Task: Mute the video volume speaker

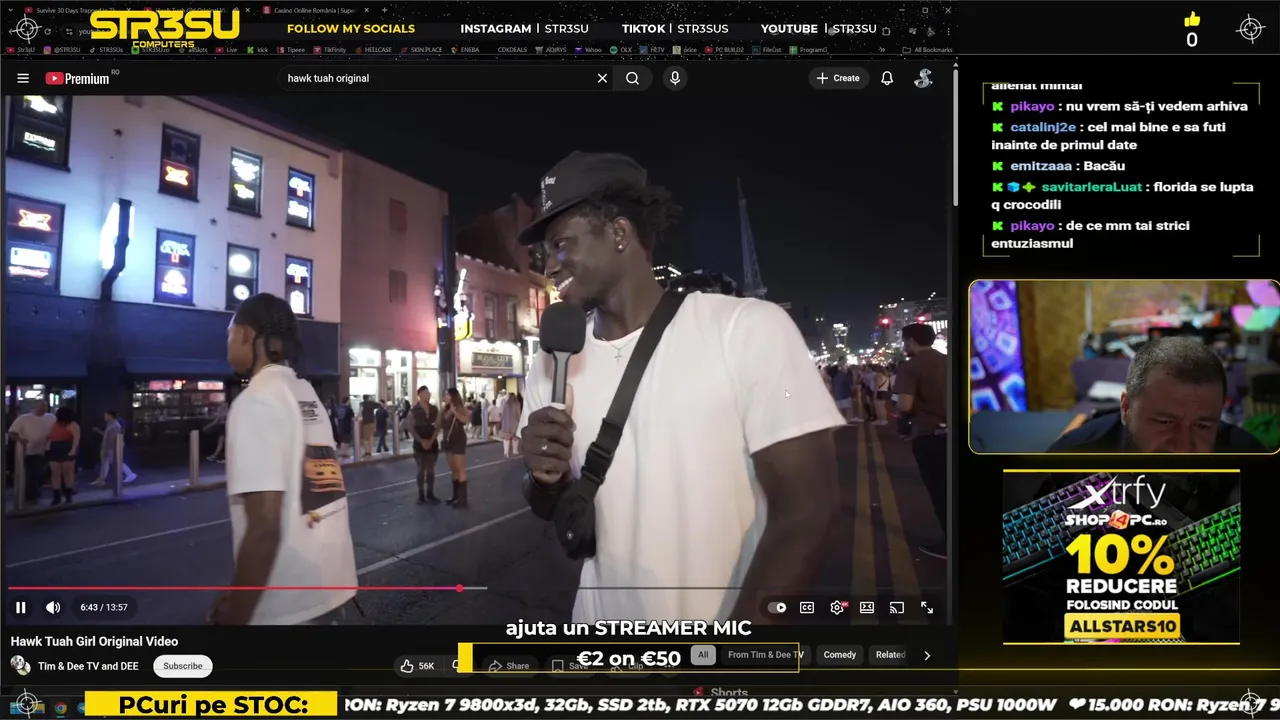Action: 53,607
